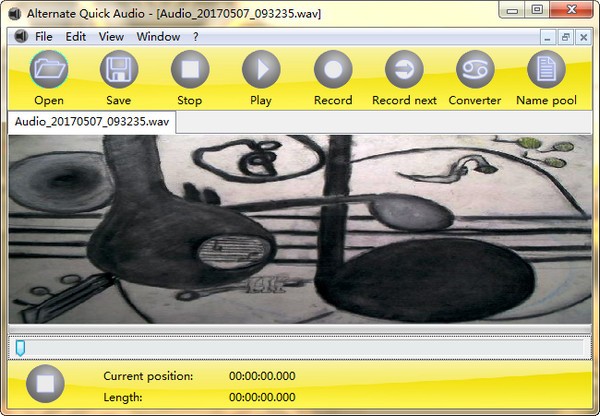Open an audio file with Open icon
This screenshot has width=600, height=416.
point(49,70)
